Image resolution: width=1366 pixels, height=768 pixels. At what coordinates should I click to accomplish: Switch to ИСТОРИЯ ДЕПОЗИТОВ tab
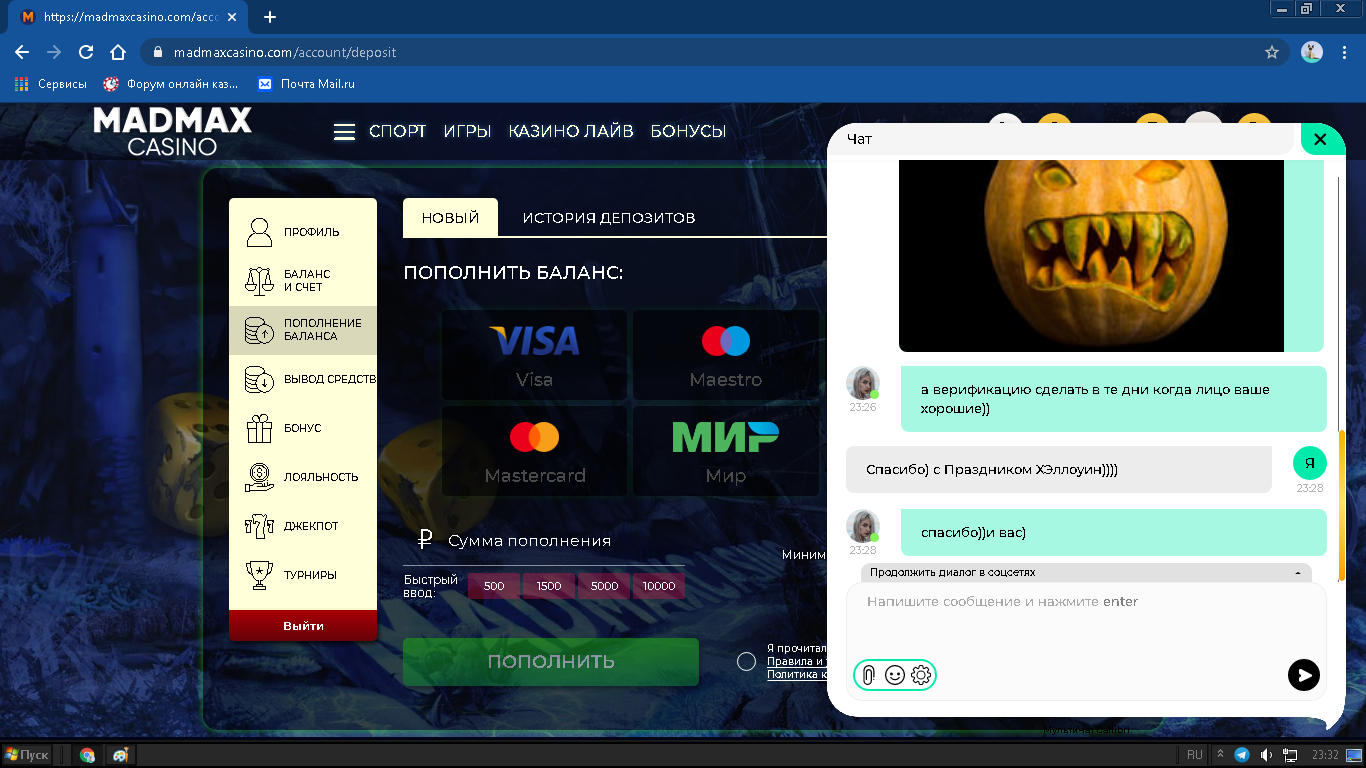(x=608, y=217)
